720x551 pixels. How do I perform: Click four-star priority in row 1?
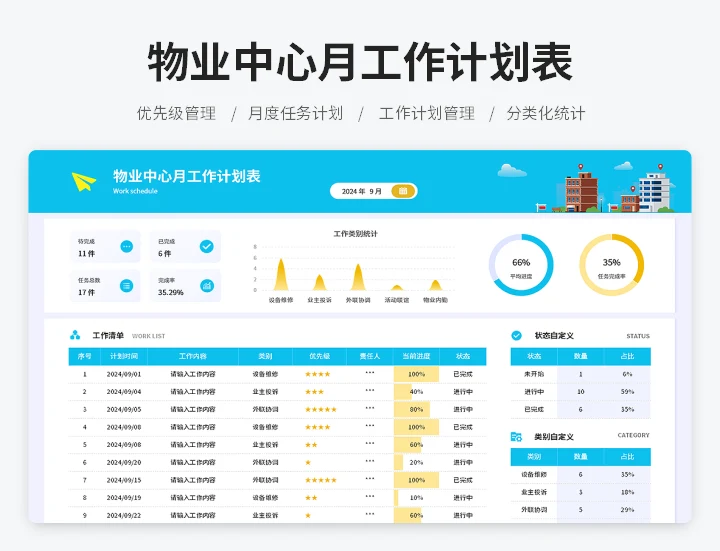point(318,374)
